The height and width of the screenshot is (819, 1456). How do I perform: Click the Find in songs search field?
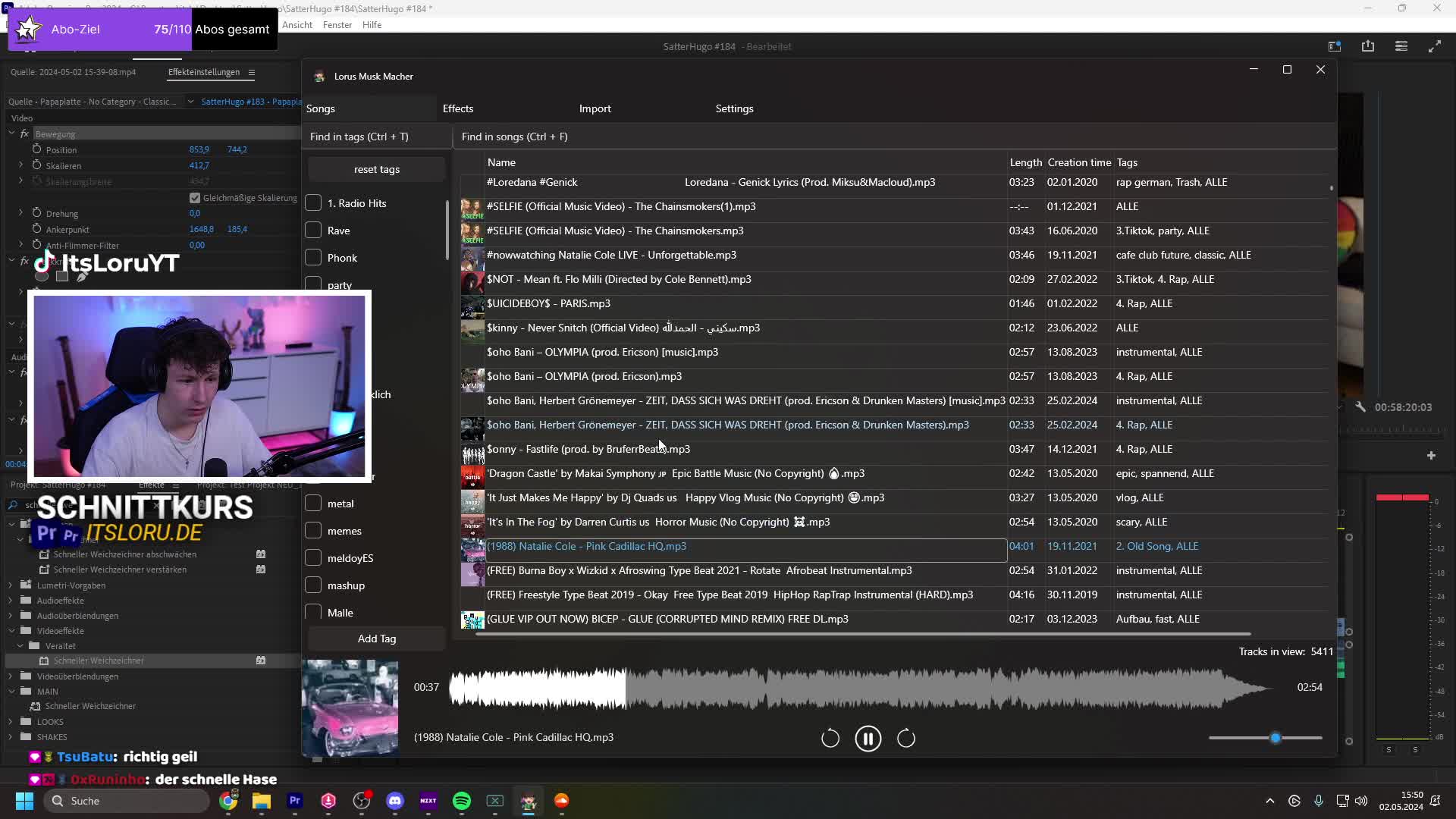(895, 136)
